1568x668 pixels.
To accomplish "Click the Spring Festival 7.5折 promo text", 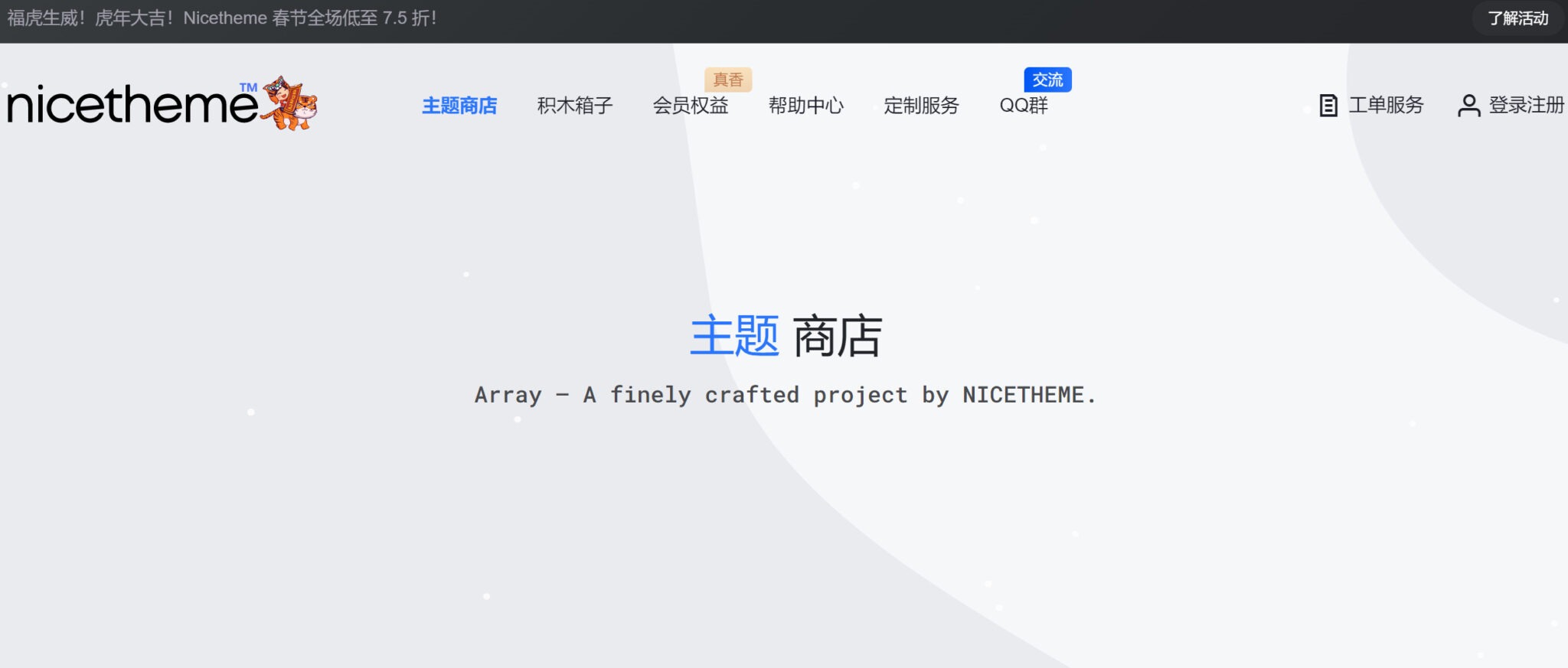I will [x=222, y=18].
